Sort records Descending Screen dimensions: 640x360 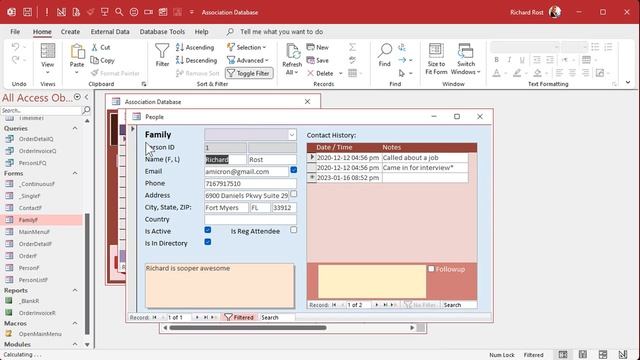(196, 60)
